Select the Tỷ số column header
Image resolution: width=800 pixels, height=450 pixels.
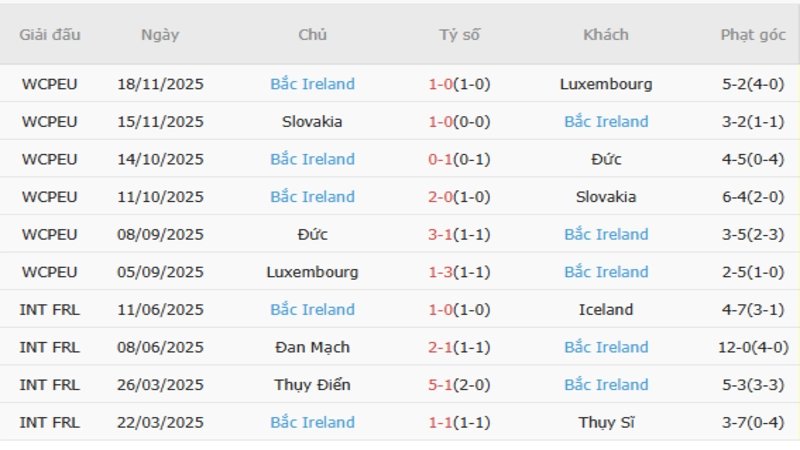(x=459, y=34)
